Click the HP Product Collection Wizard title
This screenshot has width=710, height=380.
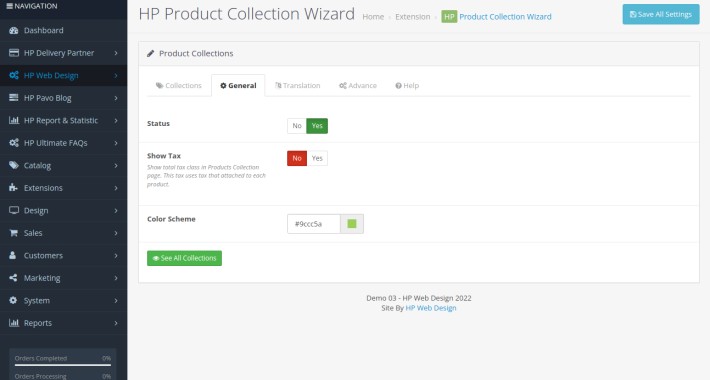pos(247,14)
